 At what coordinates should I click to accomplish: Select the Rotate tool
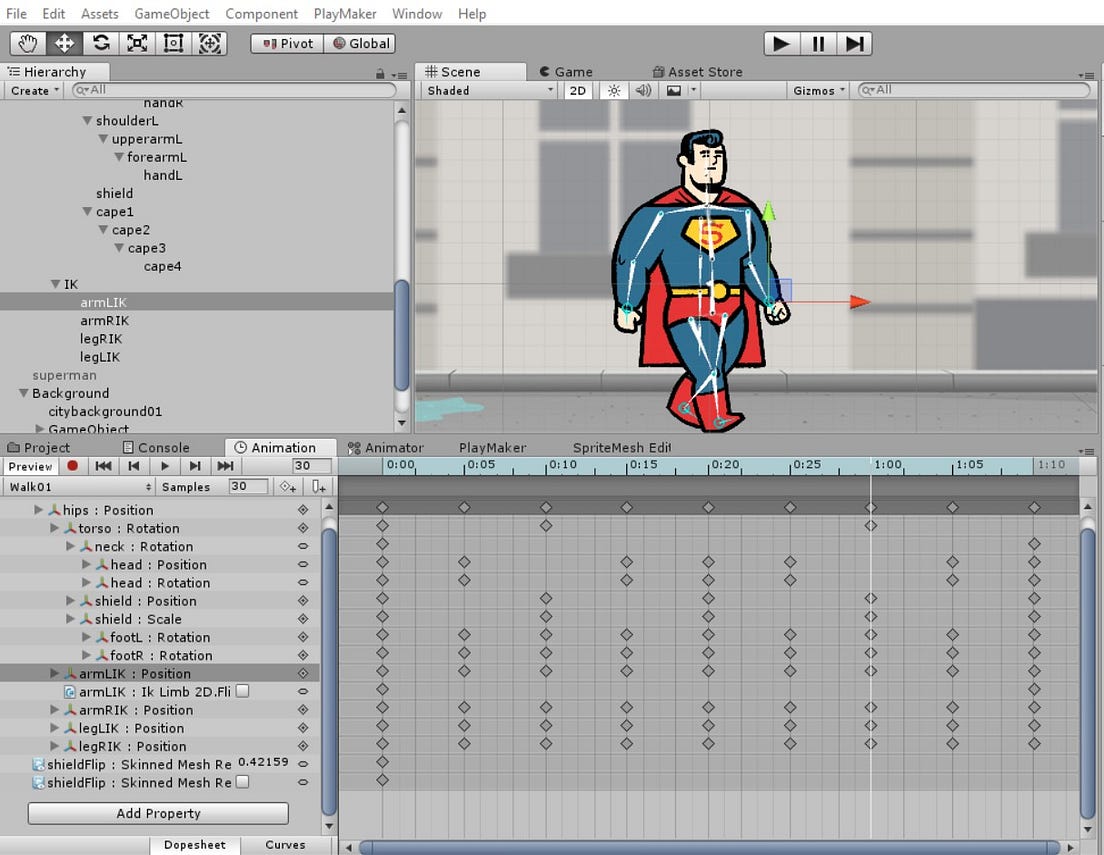click(100, 43)
